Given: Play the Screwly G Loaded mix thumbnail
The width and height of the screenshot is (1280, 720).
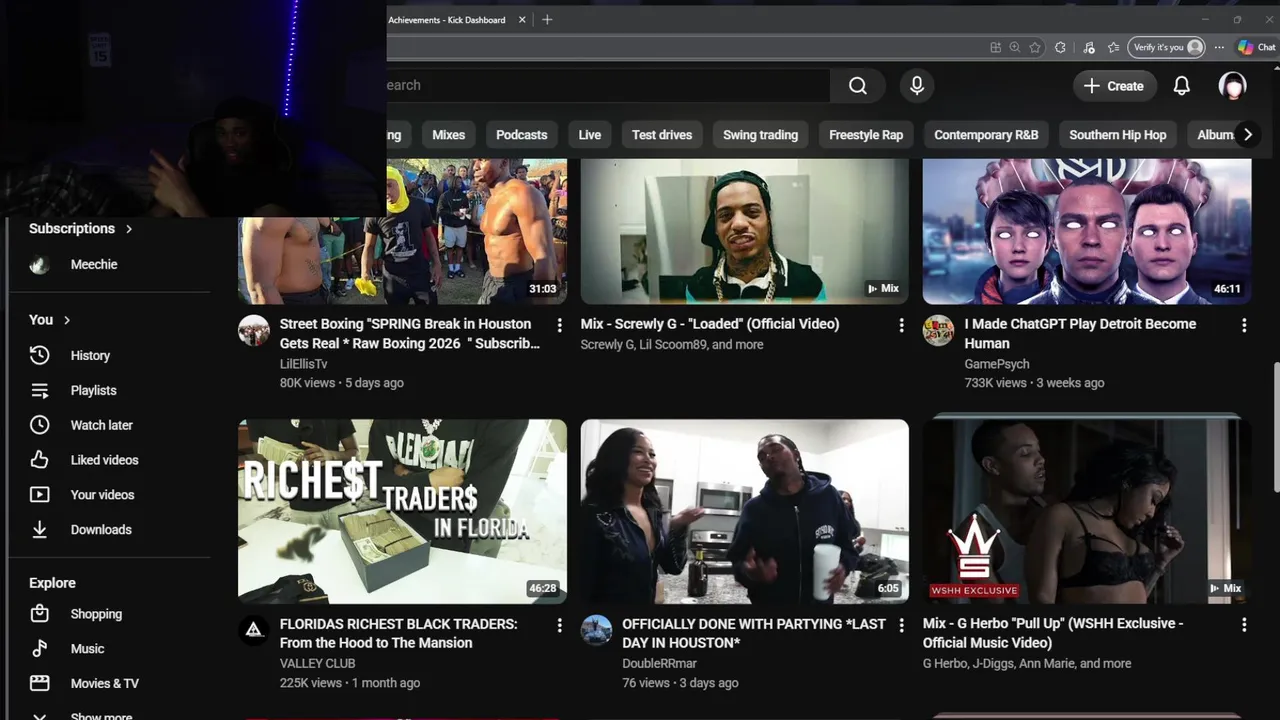Looking at the screenshot, I should coord(745,231).
